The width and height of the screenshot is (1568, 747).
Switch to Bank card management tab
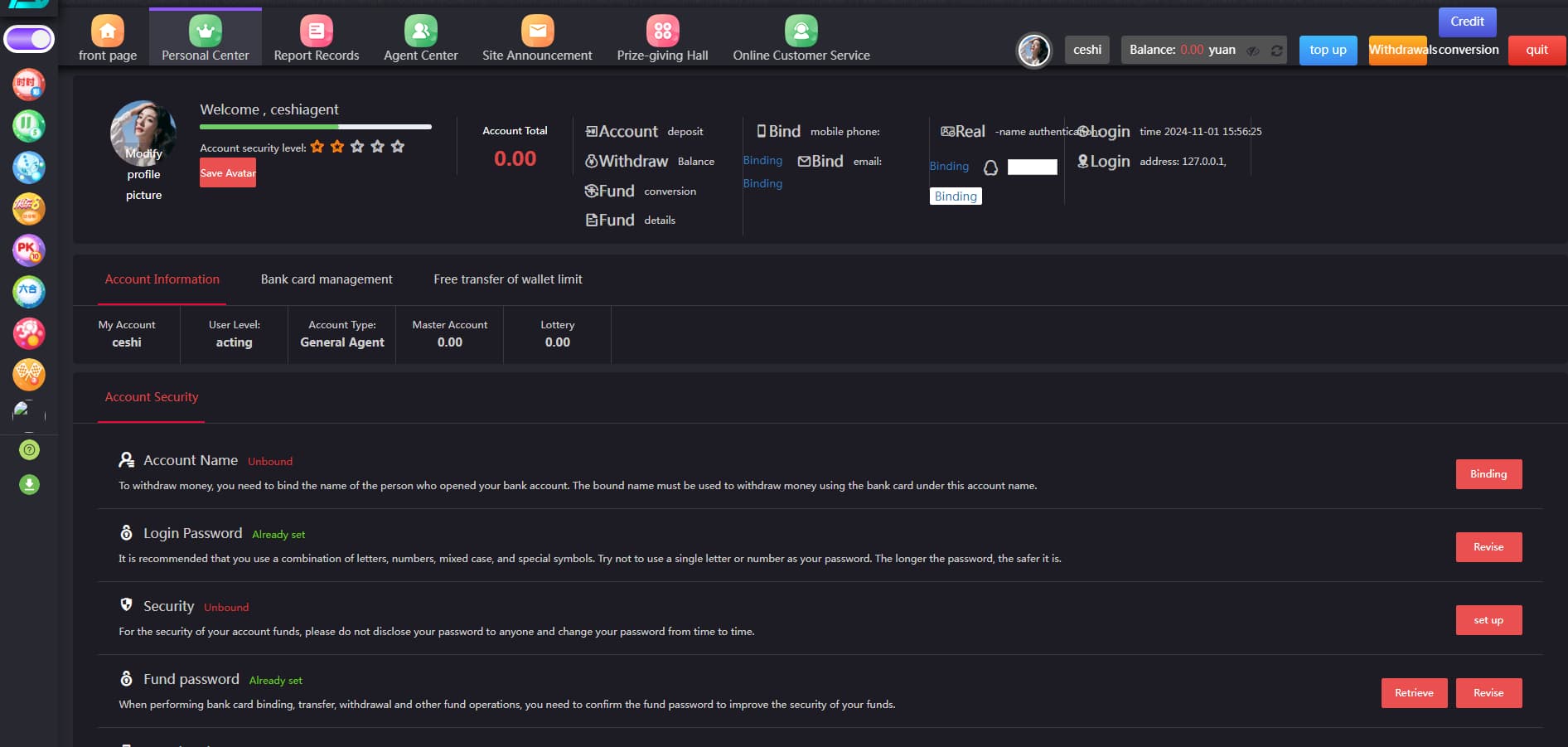pyautogui.click(x=327, y=279)
